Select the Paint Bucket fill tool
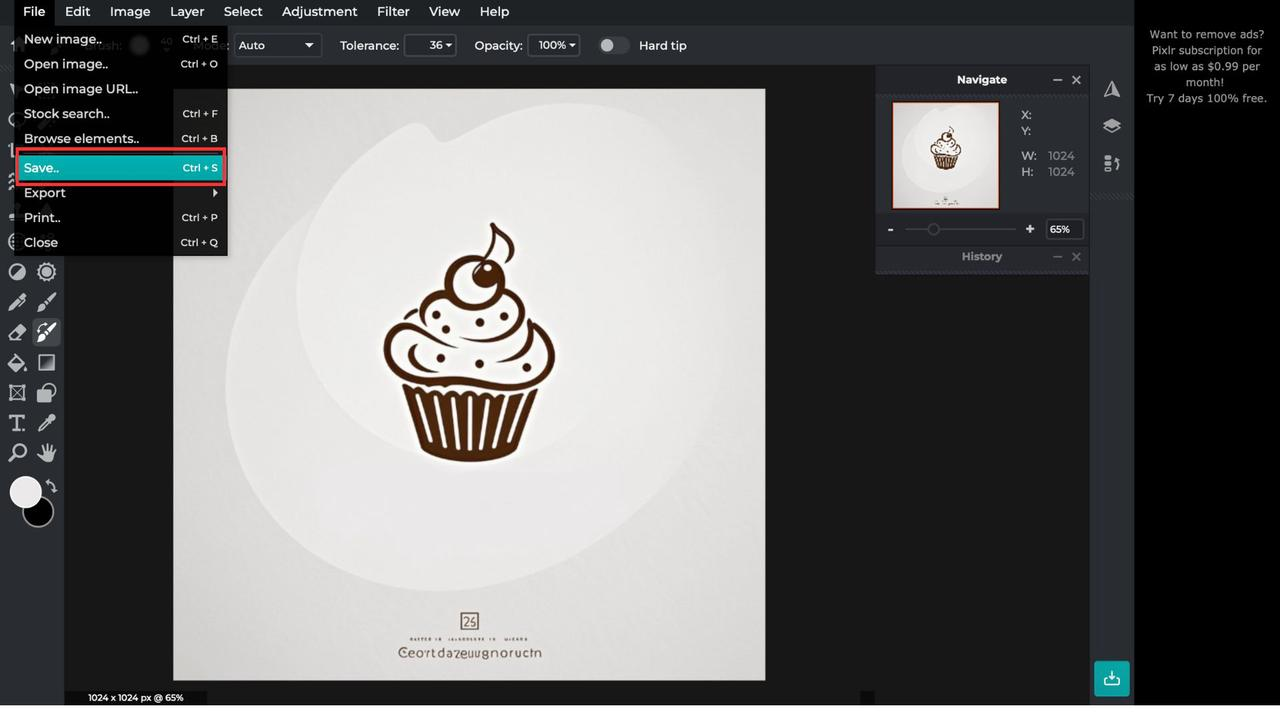 click(17, 362)
